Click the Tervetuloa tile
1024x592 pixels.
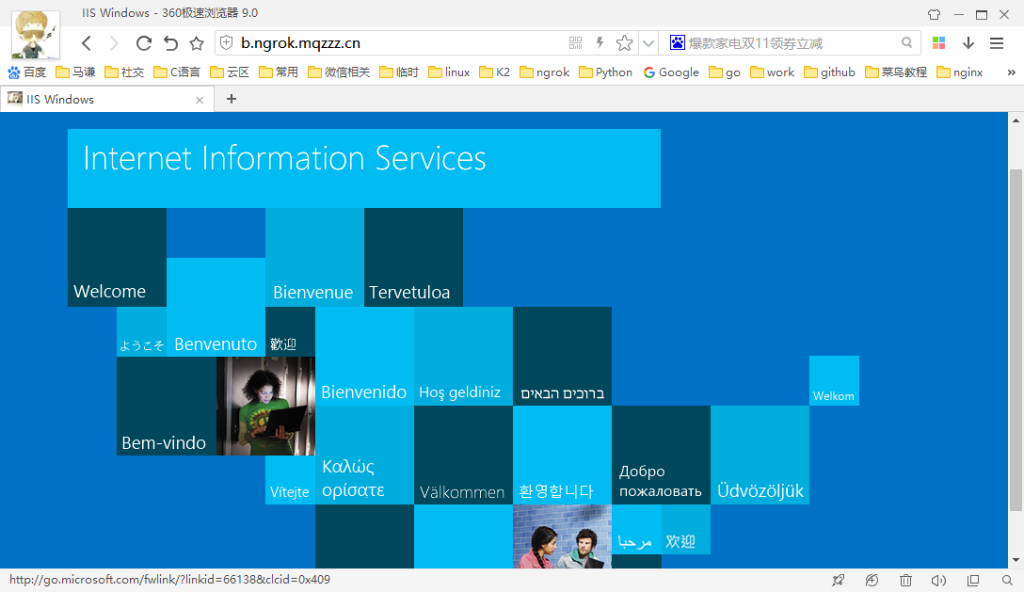413,257
